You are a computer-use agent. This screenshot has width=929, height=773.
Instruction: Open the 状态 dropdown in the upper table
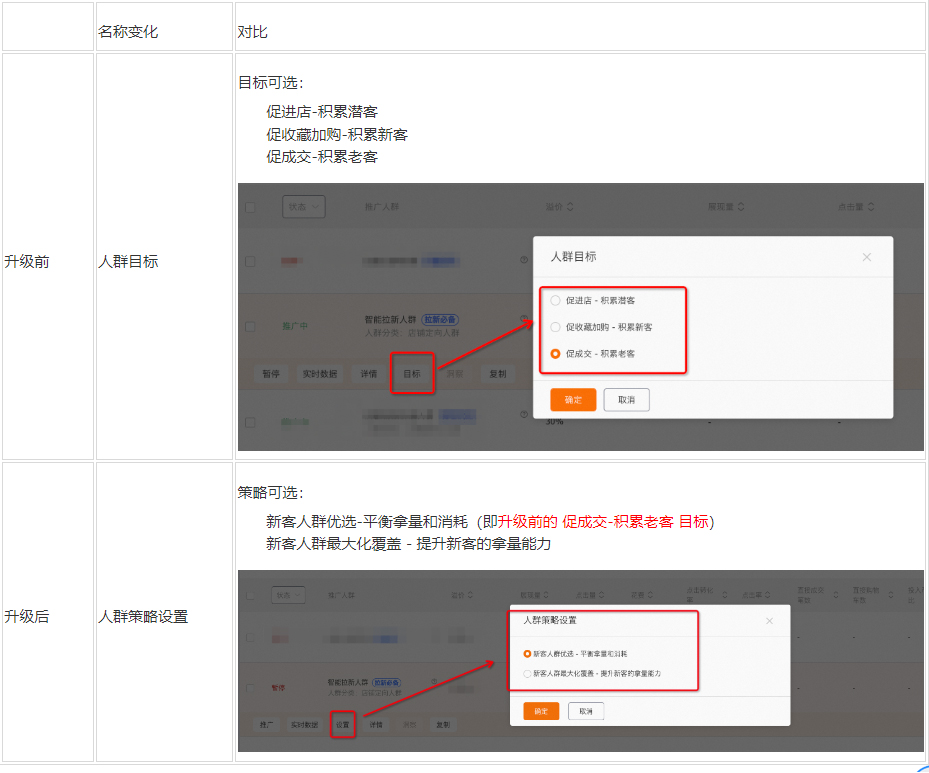coord(304,207)
